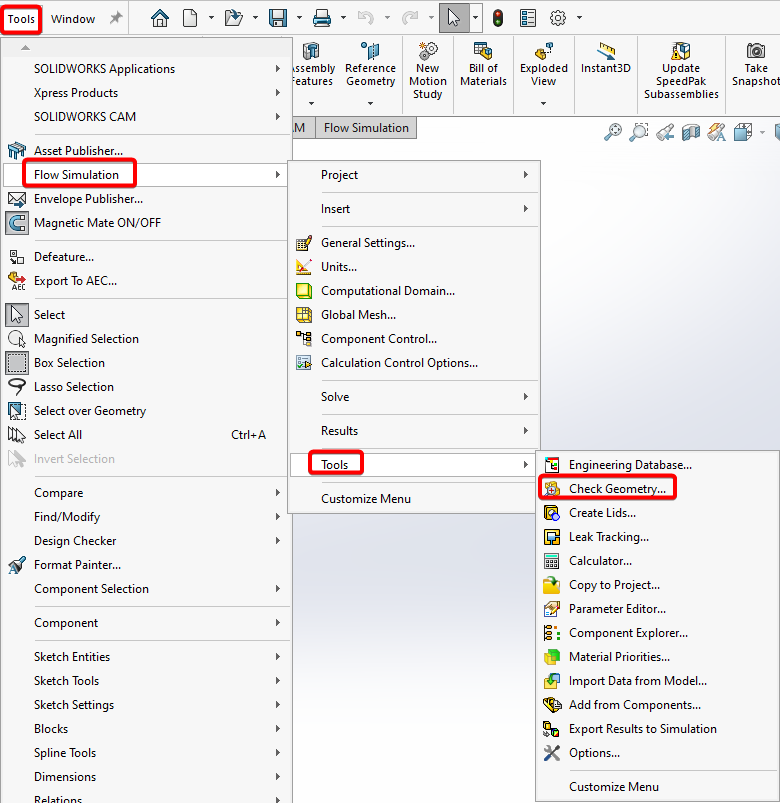Viewport: 780px width, 803px height.
Task: Expand the Save dropdown arrow
Action: [x=299, y=18]
